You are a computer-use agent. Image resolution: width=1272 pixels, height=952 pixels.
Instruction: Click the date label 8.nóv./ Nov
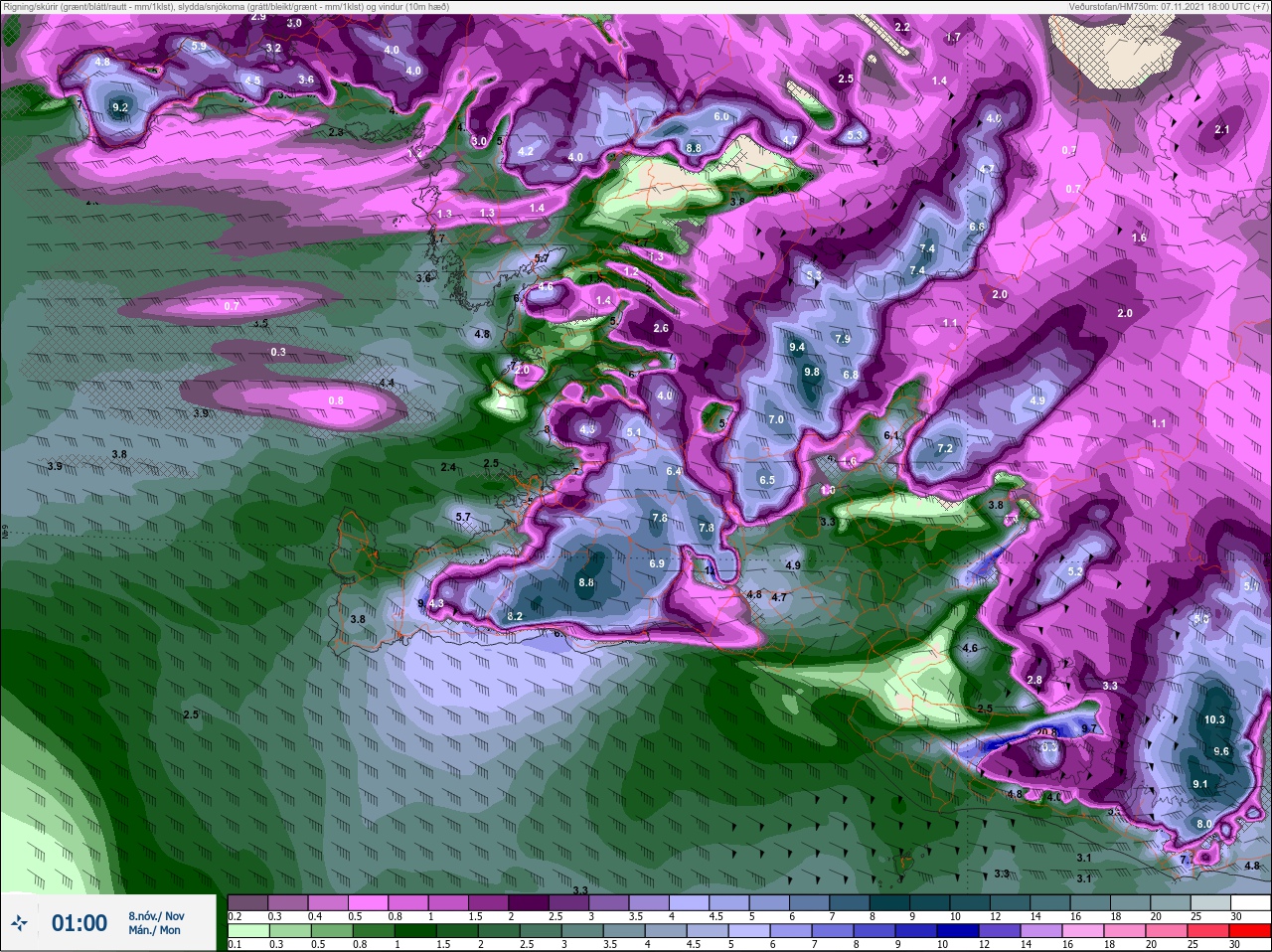click(156, 915)
